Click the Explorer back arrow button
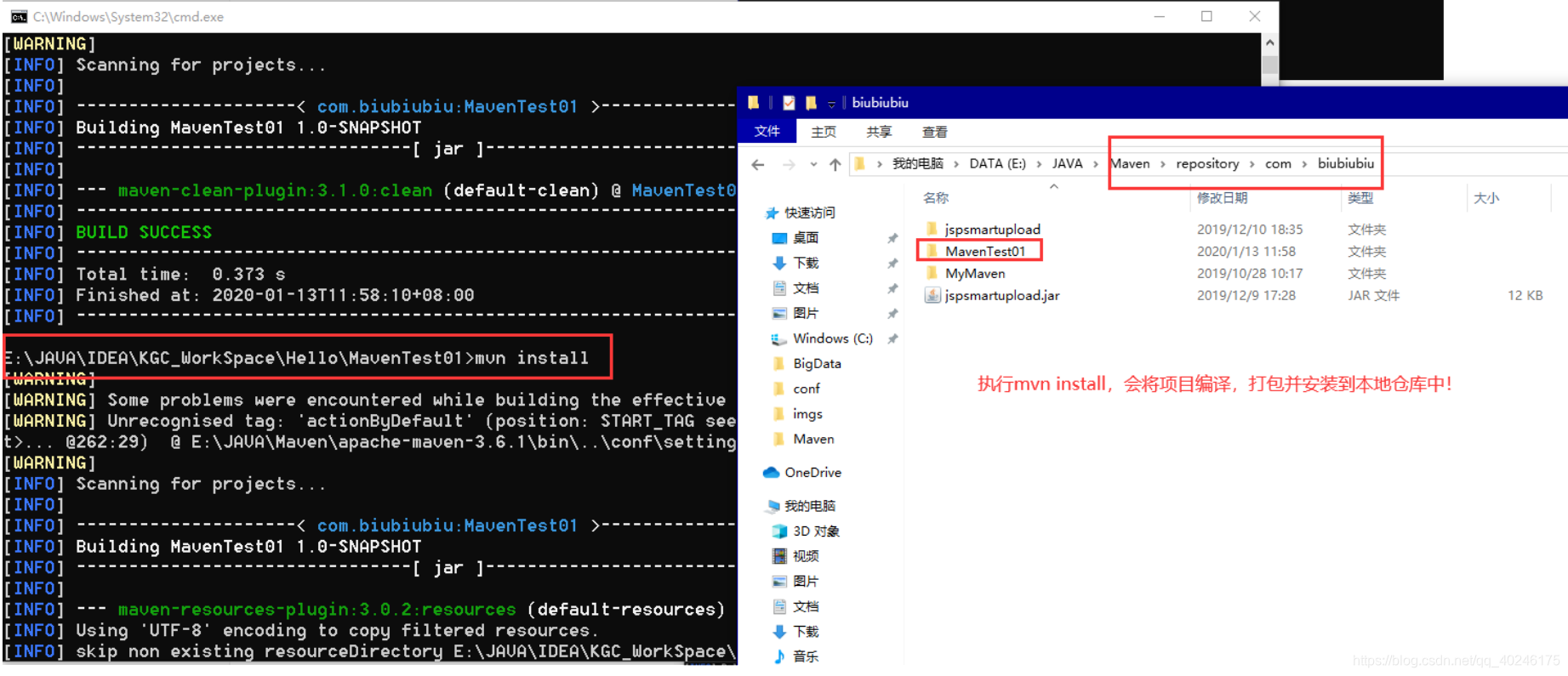1568x676 pixels. point(758,164)
